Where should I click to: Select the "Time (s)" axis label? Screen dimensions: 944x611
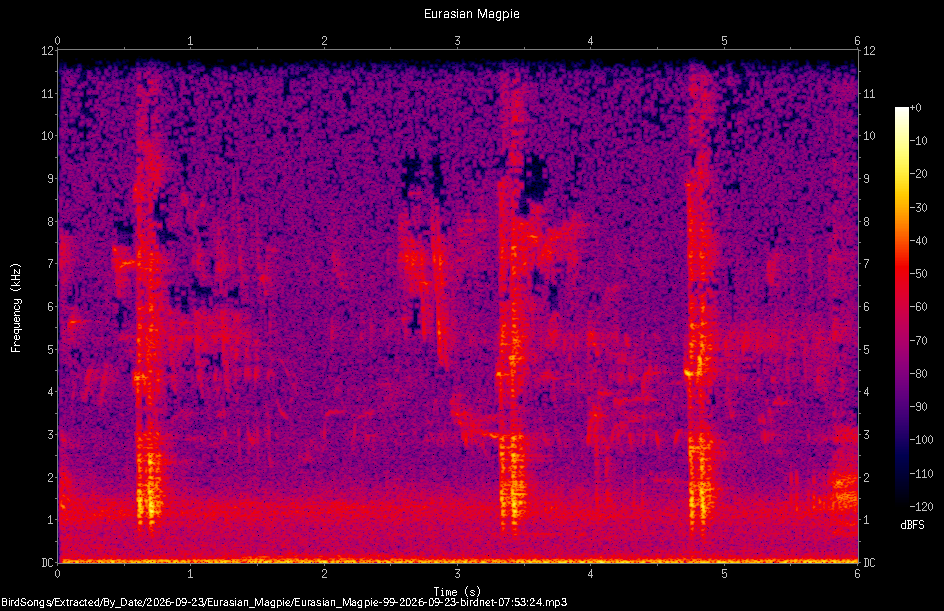pos(457,591)
